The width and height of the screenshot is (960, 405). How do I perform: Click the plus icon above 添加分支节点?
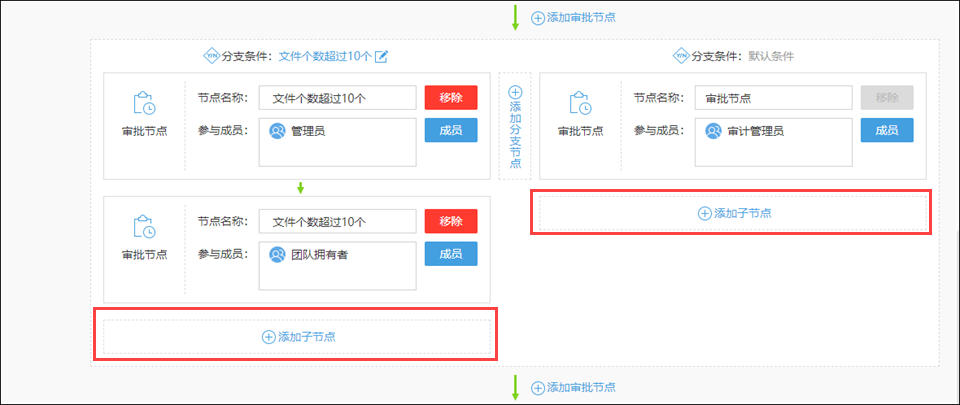(x=515, y=92)
